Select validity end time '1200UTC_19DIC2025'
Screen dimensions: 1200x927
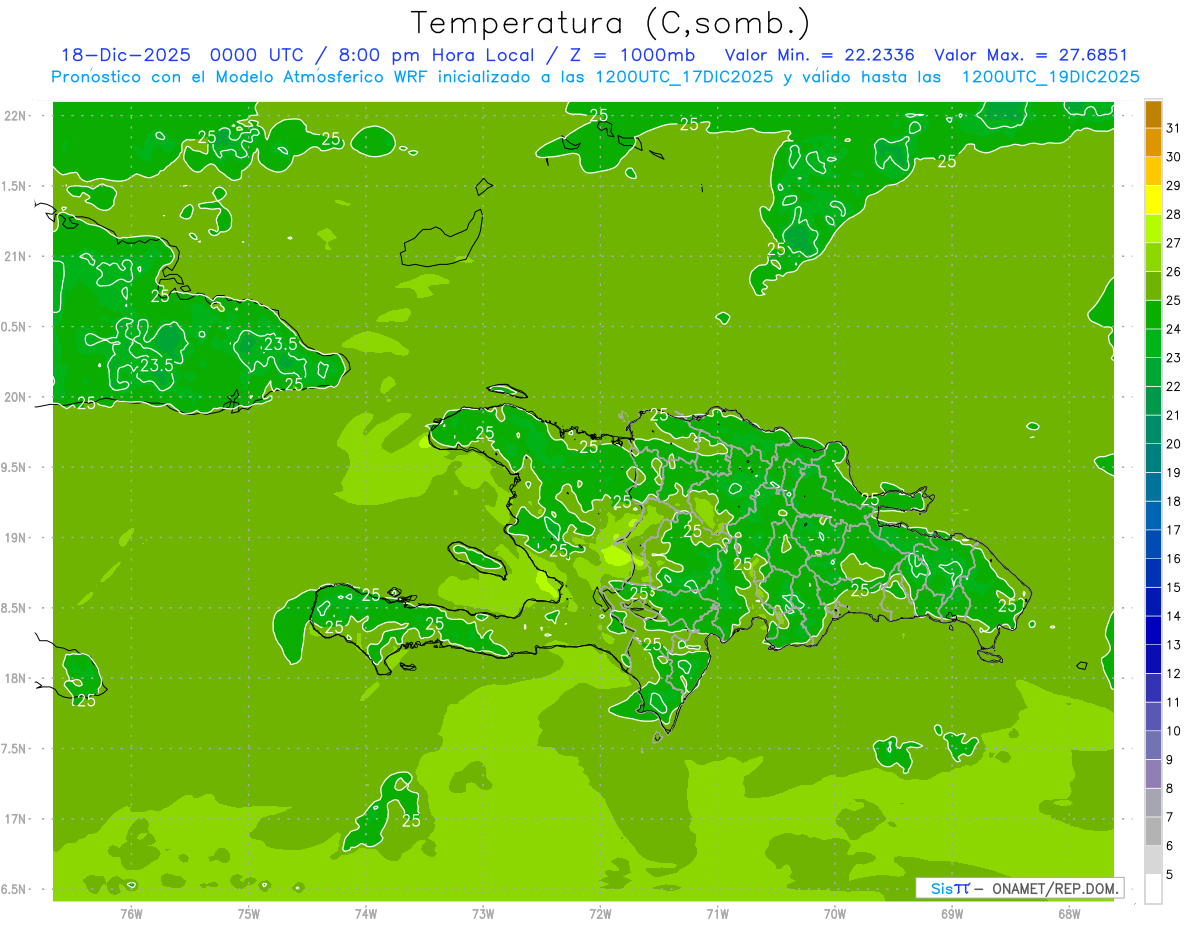[x=1051, y=76]
